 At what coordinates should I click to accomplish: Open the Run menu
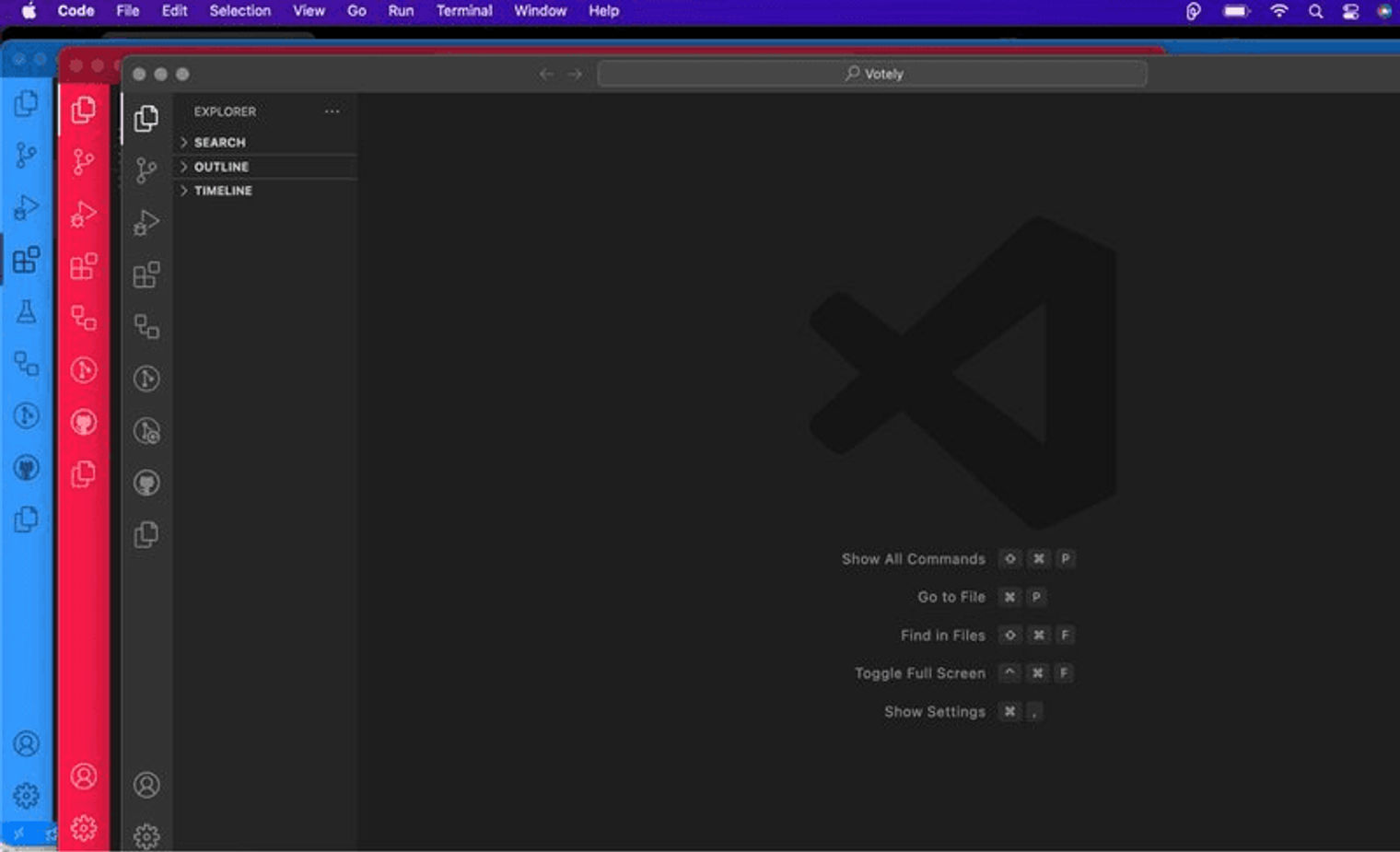click(x=401, y=11)
